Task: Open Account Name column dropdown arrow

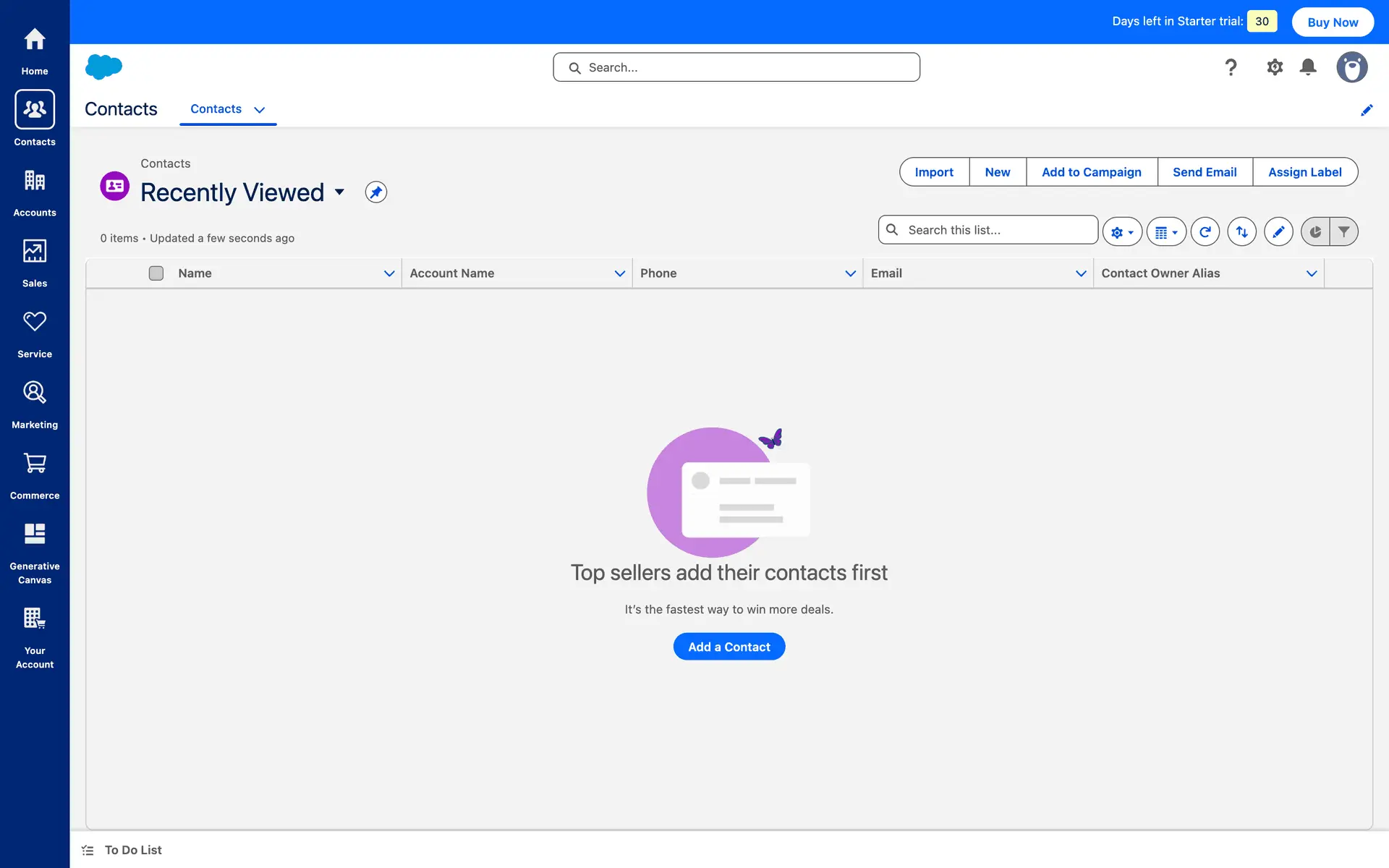Action: tap(619, 273)
